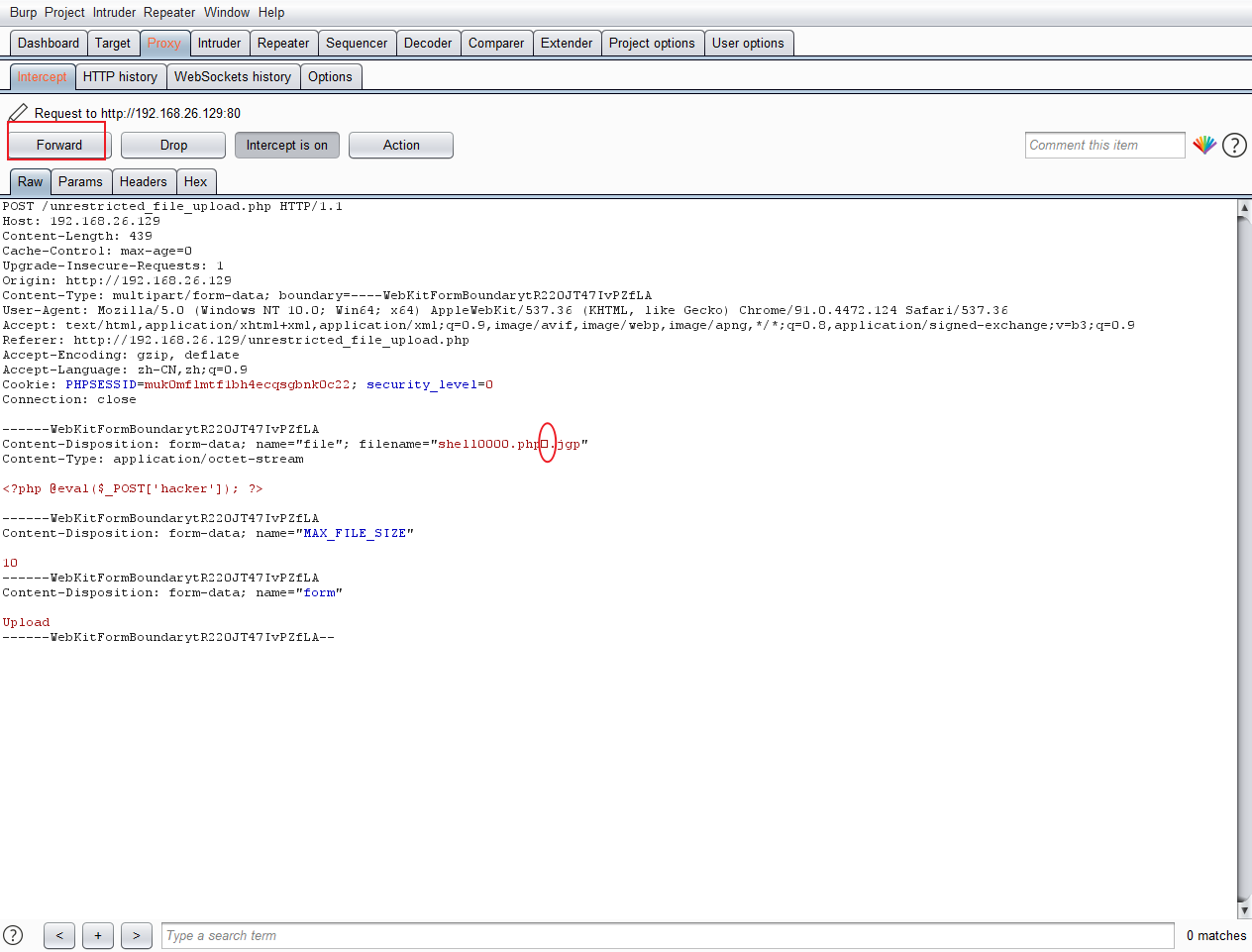The width and height of the screenshot is (1252, 952).
Task: Click the Accept-Encoding header line
Action: click(121, 355)
